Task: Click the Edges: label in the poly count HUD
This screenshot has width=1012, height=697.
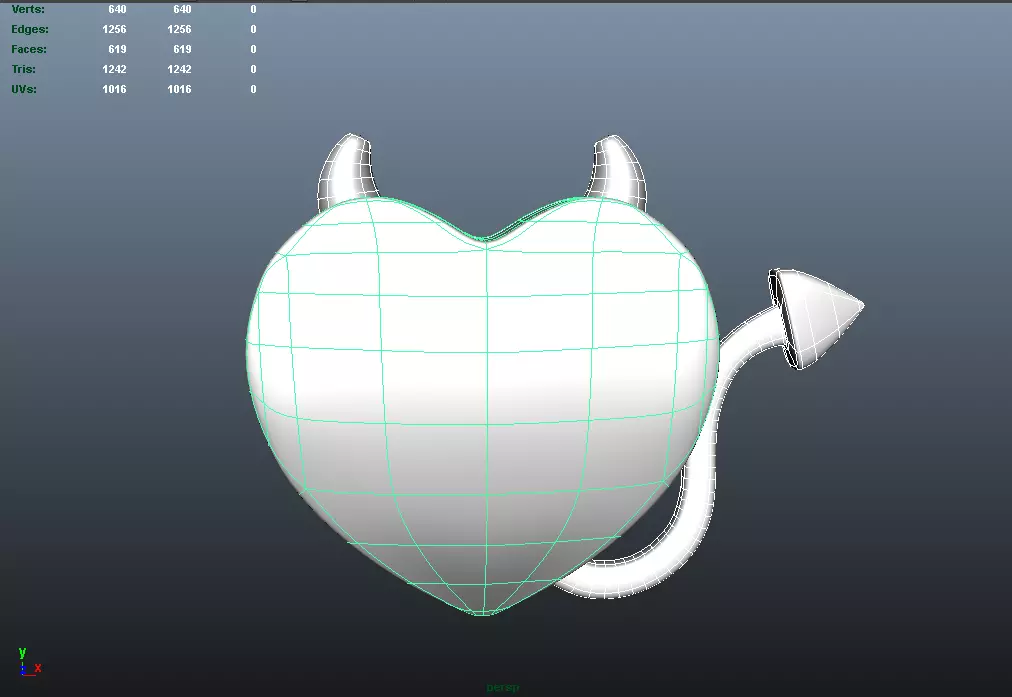Action: point(30,29)
